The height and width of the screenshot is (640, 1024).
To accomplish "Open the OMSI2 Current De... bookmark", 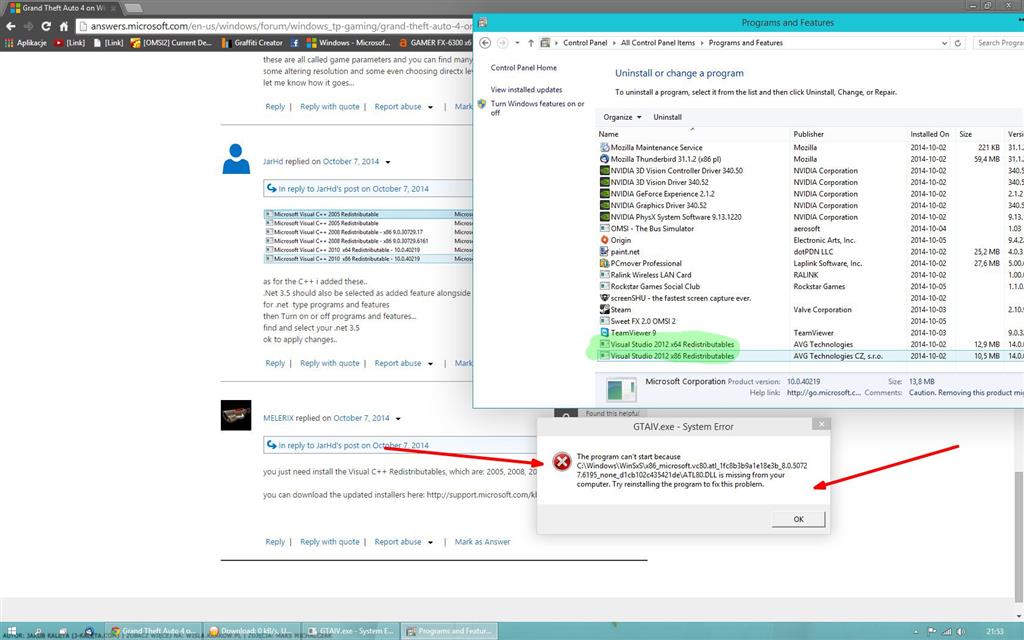I will pyautogui.click(x=172, y=42).
